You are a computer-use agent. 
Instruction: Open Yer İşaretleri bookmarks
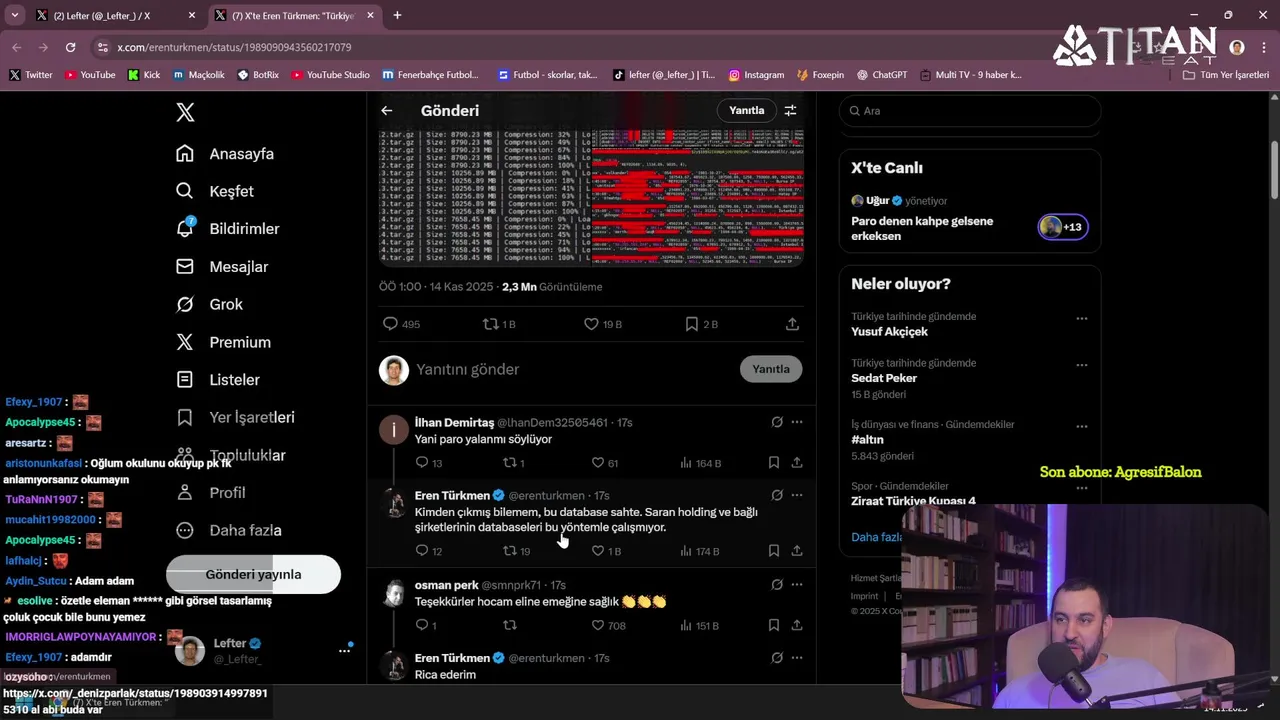[x=235, y=417]
